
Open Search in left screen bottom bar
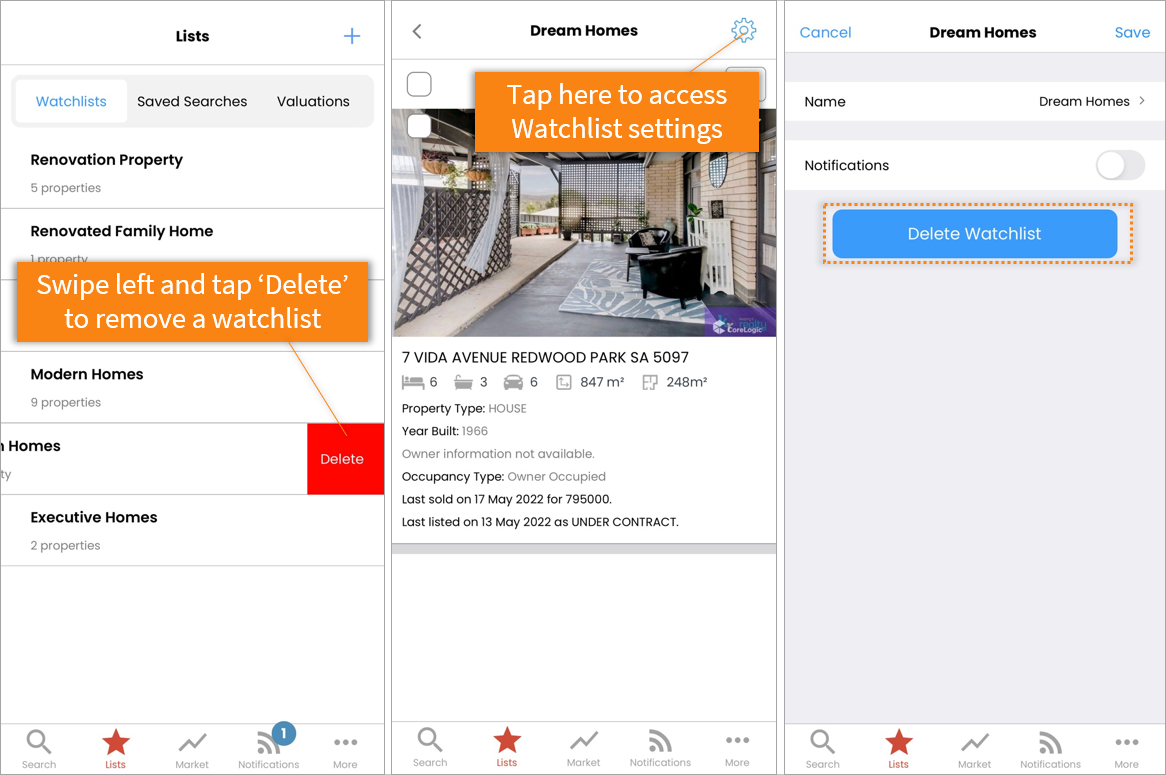(x=39, y=749)
